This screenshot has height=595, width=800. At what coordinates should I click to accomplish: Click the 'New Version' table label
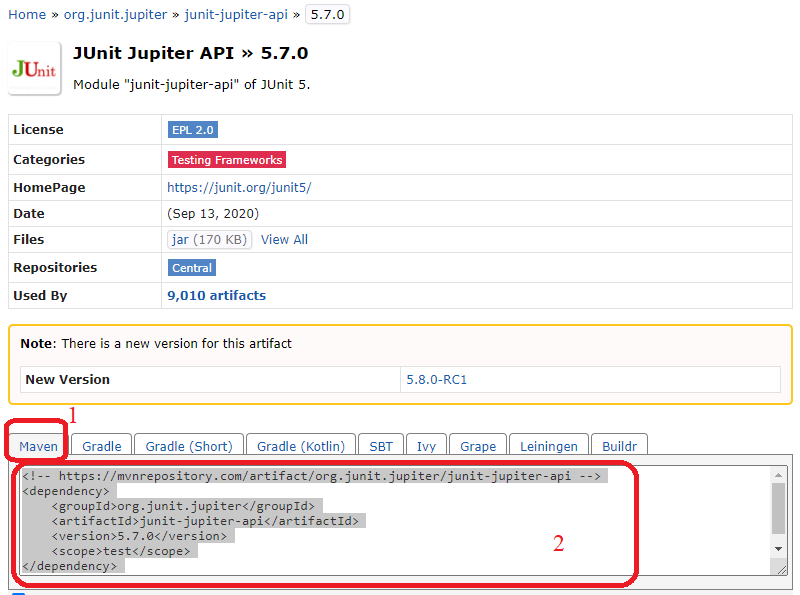67,380
